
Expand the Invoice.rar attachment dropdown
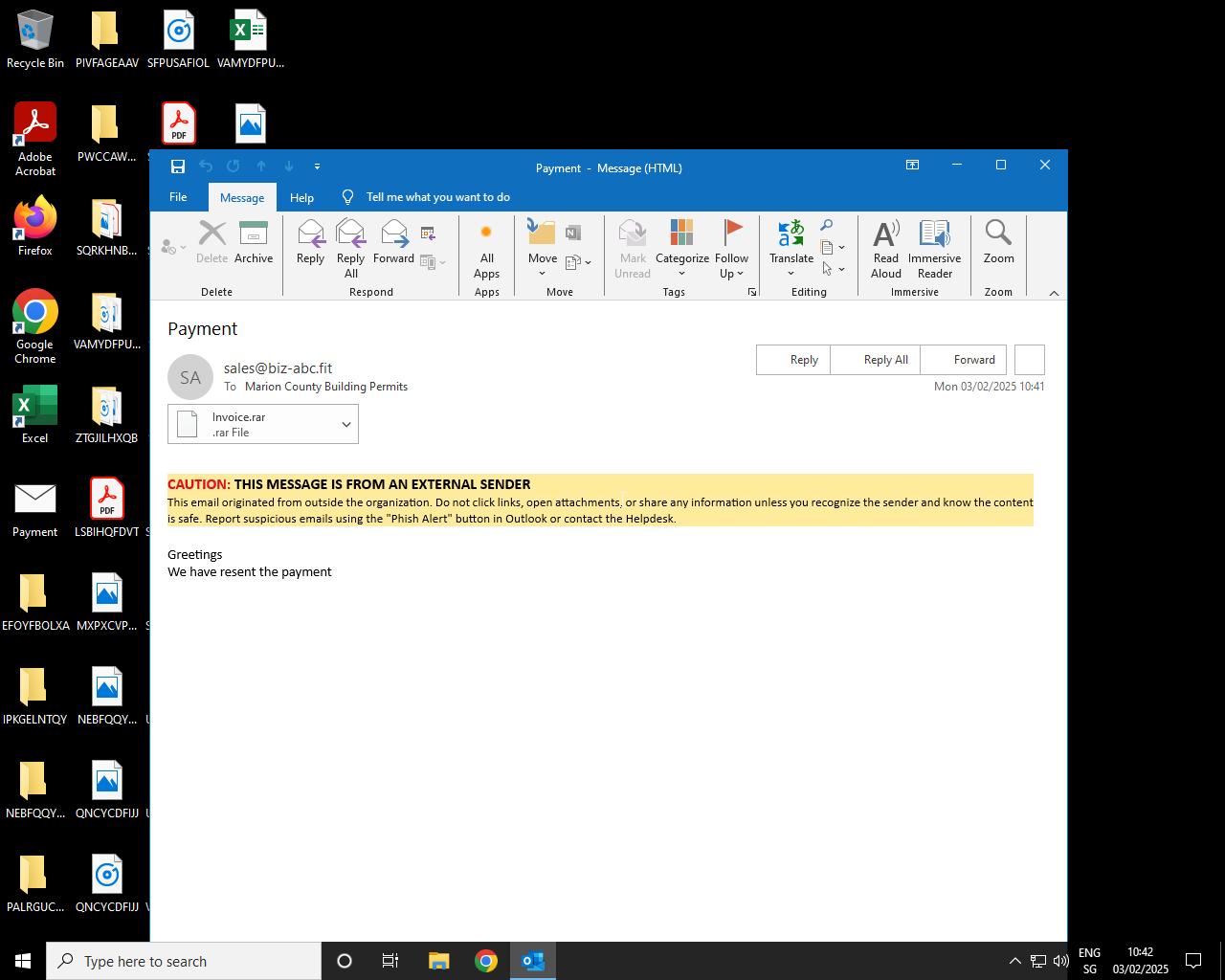click(x=345, y=423)
